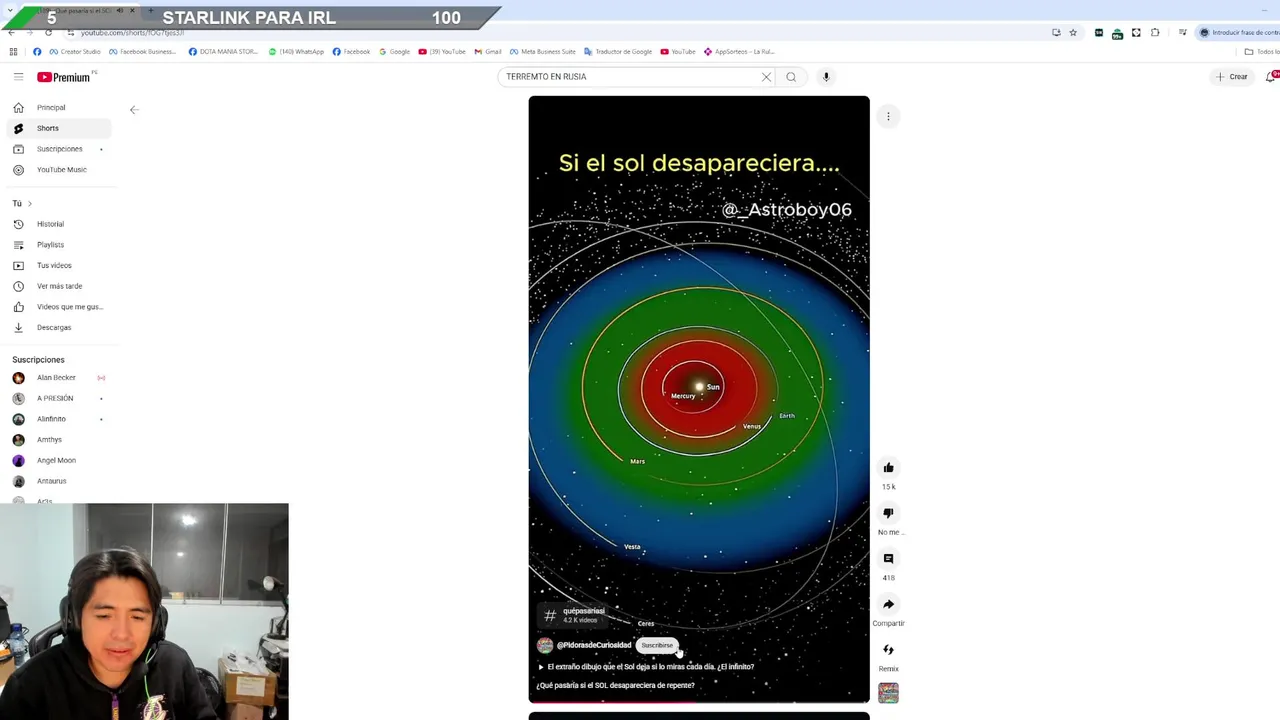
Task: Click the back arrow beside the sidebar
Action: click(x=134, y=110)
